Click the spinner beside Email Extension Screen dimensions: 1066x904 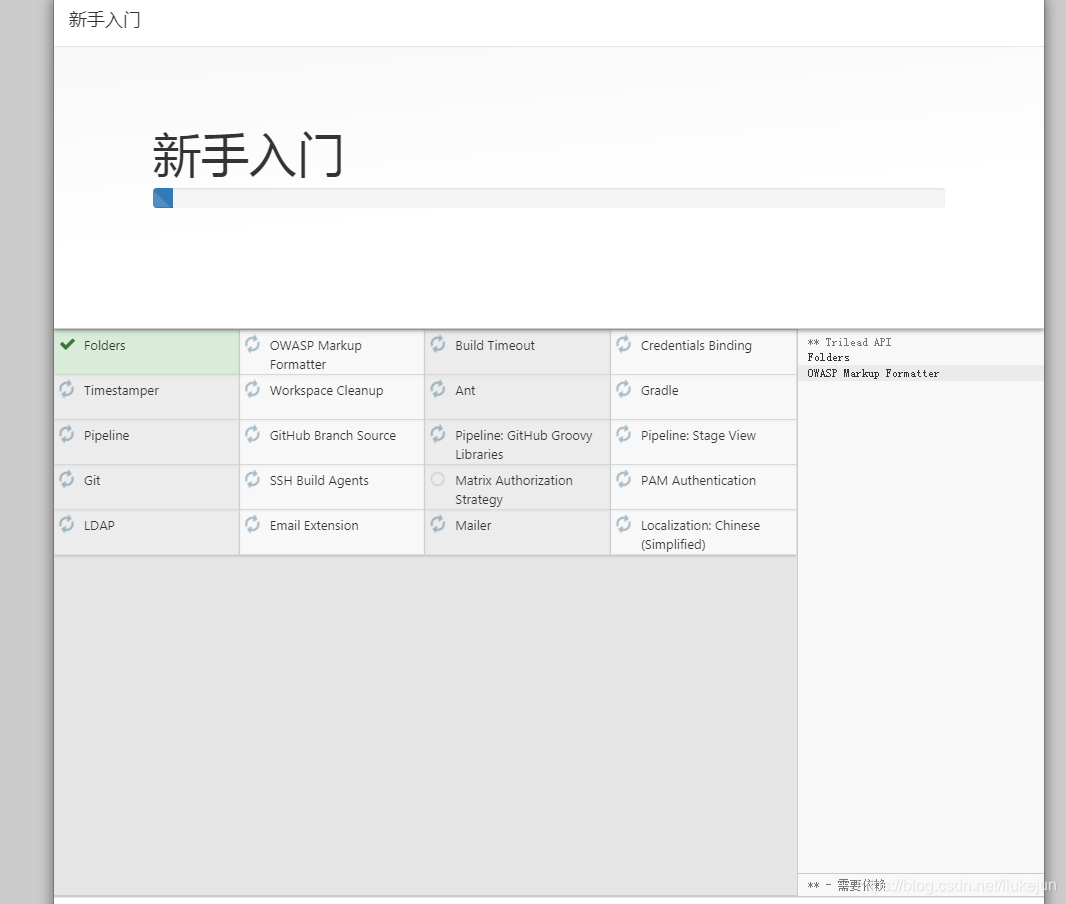[x=252, y=525]
